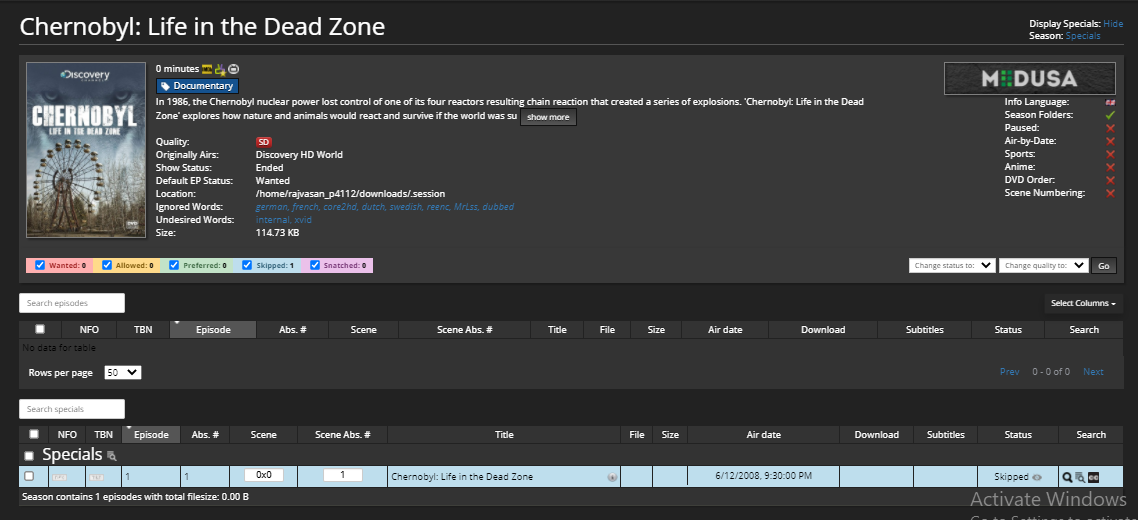This screenshot has height=520, width=1138.
Task: Click the subtitle search icon in the Search column
Action: (x=1093, y=477)
